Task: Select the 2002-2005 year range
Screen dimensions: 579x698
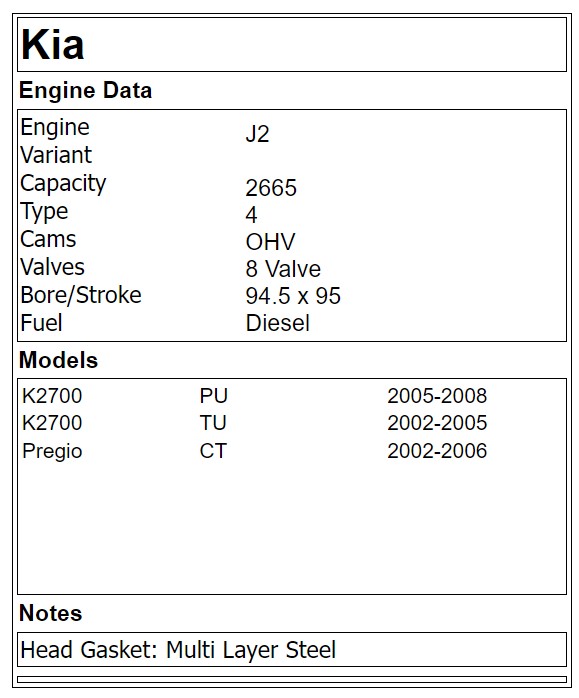Action: [437, 423]
